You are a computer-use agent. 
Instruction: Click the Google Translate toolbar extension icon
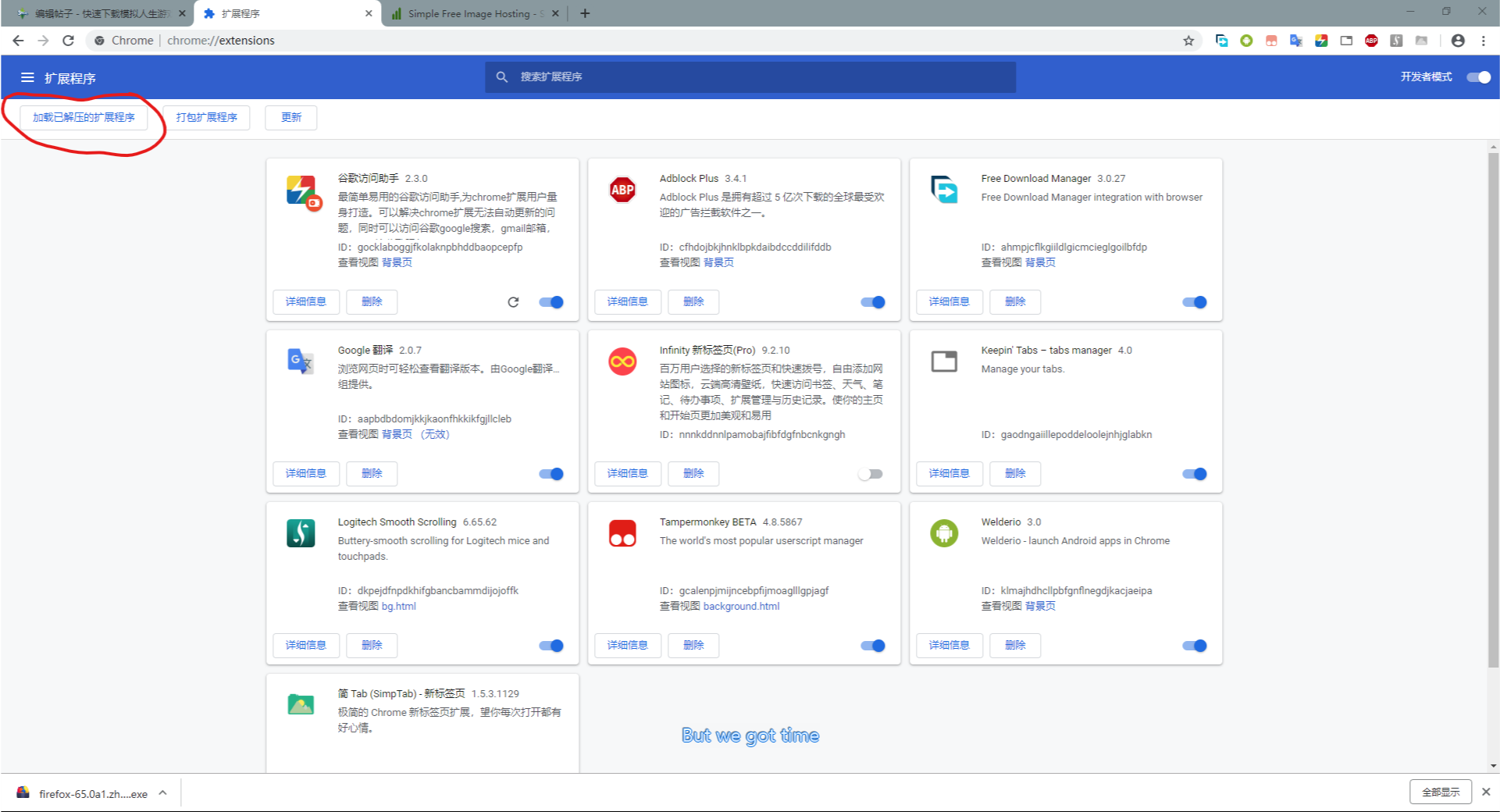1296,41
